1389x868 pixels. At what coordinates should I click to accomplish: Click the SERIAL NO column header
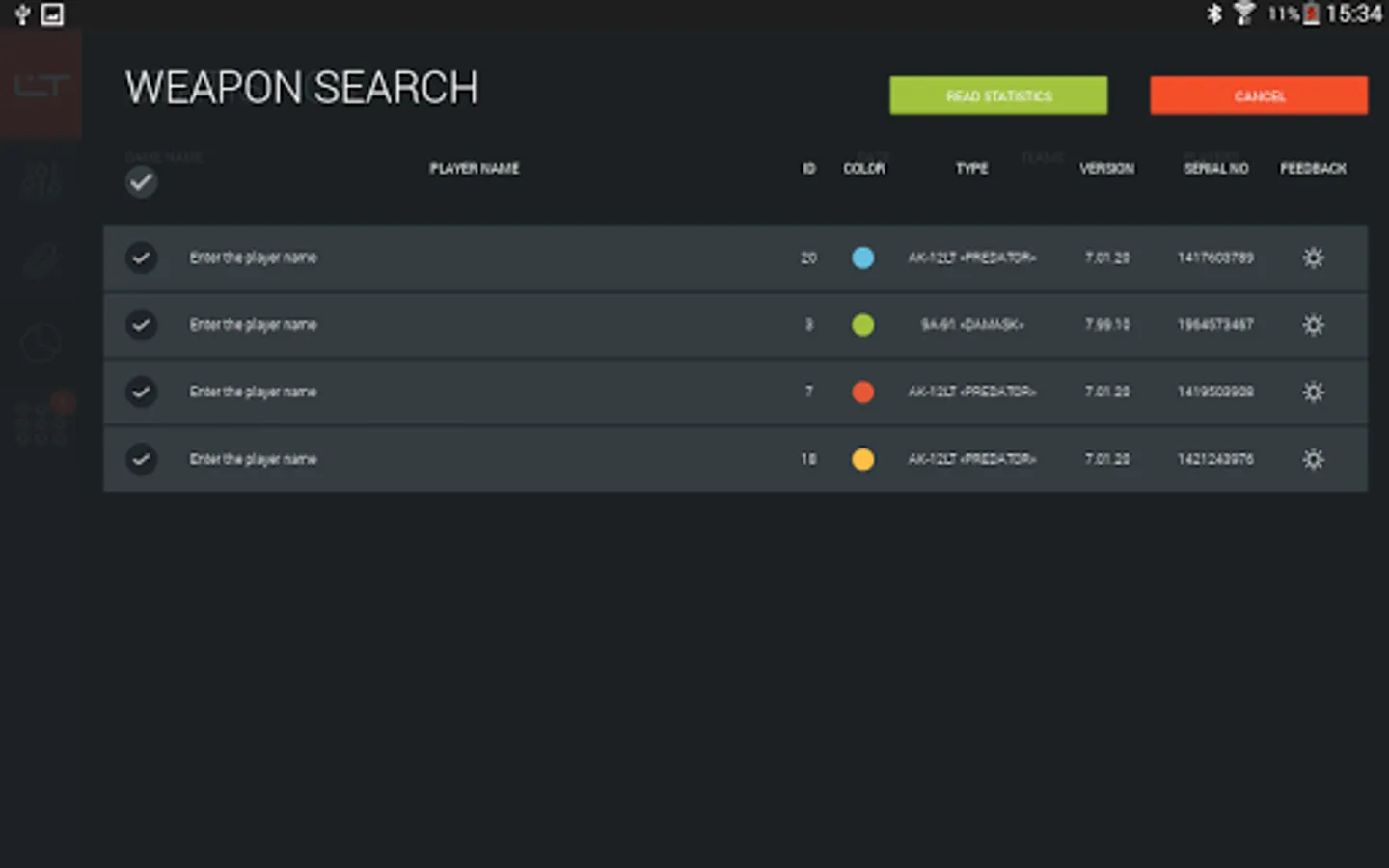tap(1216, 169)
